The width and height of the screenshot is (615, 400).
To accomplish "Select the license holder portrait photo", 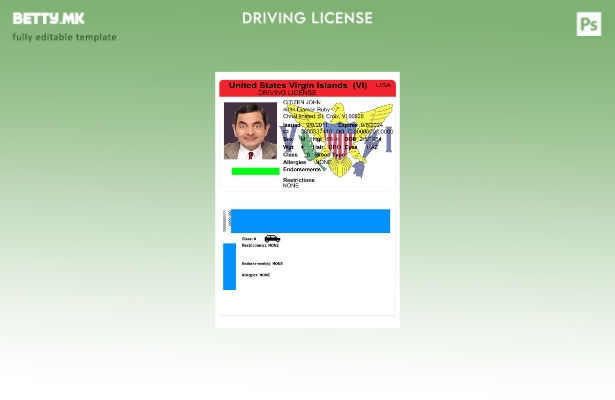I will pos(250,131).
